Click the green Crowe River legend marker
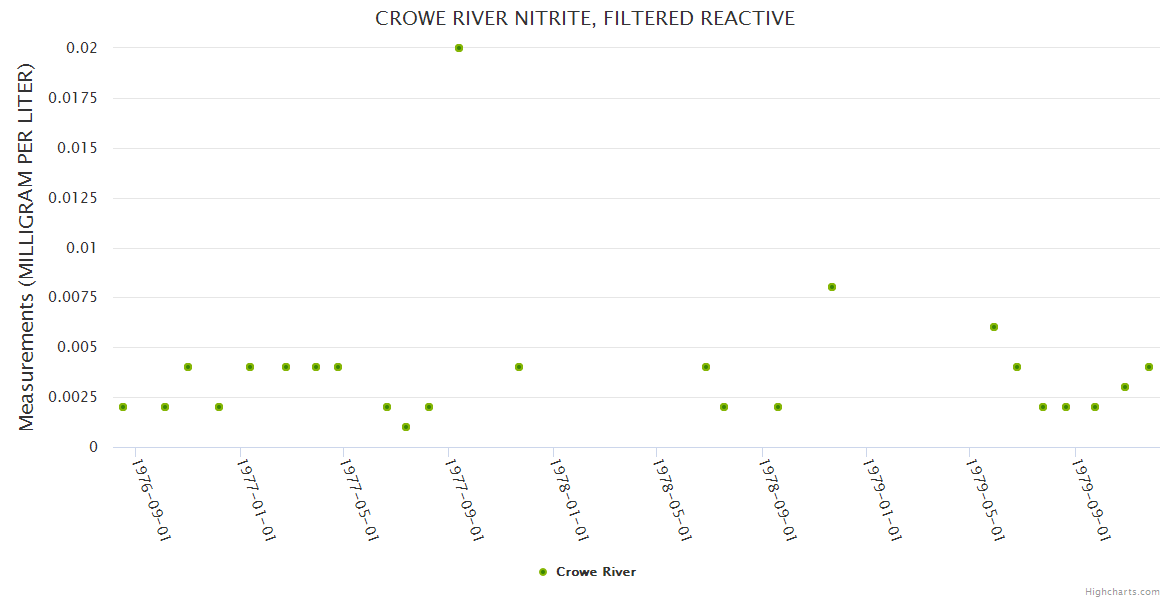1170x600 pixels. coord(543,572)
